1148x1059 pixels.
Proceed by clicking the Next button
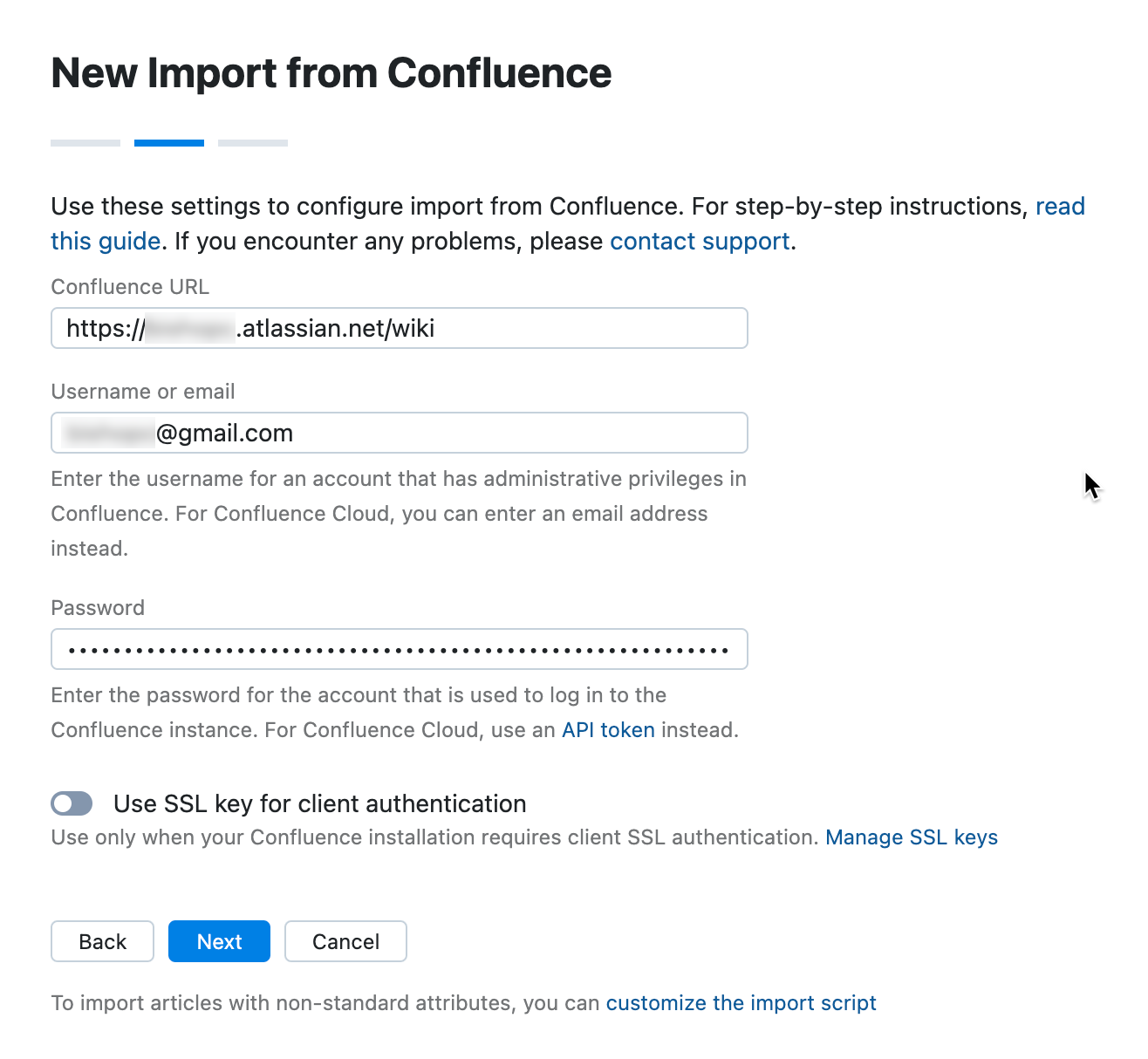pos(219,942)
